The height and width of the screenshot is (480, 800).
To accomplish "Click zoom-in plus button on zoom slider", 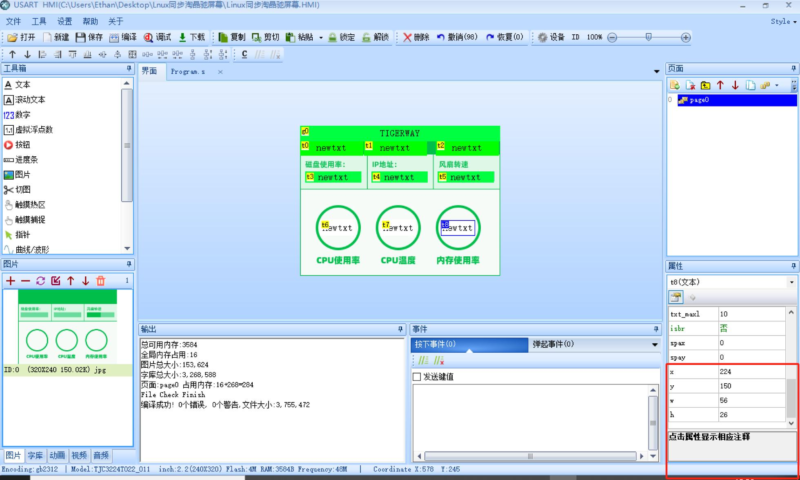I will pos(686,37).
